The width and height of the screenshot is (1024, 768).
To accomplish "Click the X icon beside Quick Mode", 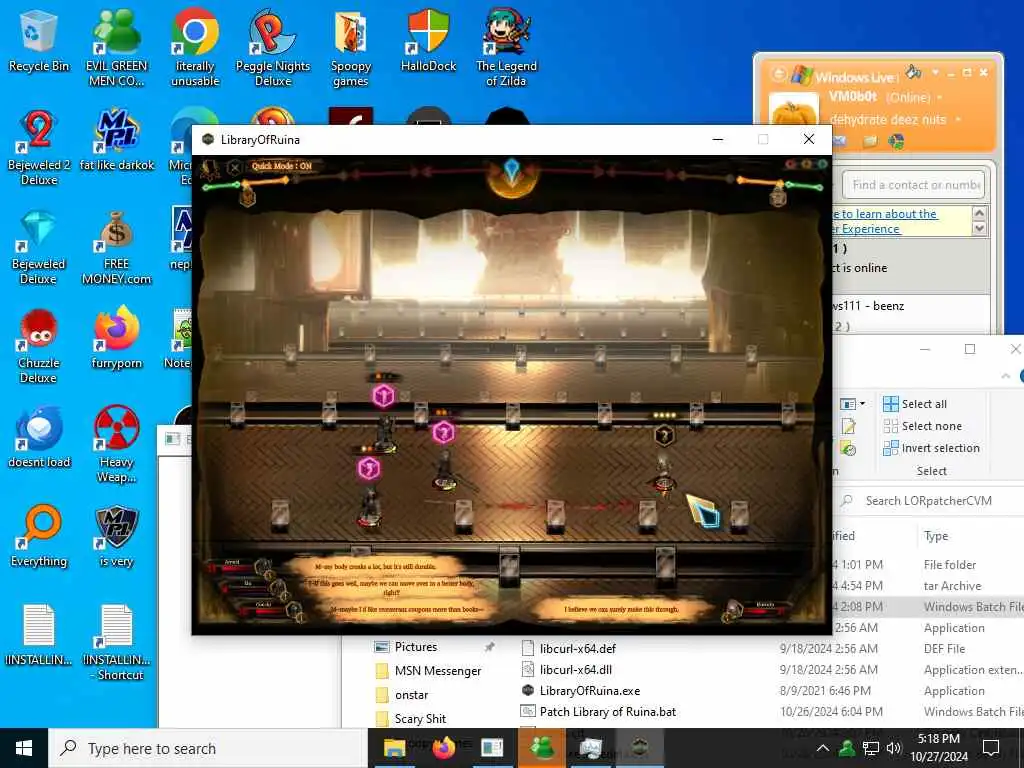I will pos(234,167).
